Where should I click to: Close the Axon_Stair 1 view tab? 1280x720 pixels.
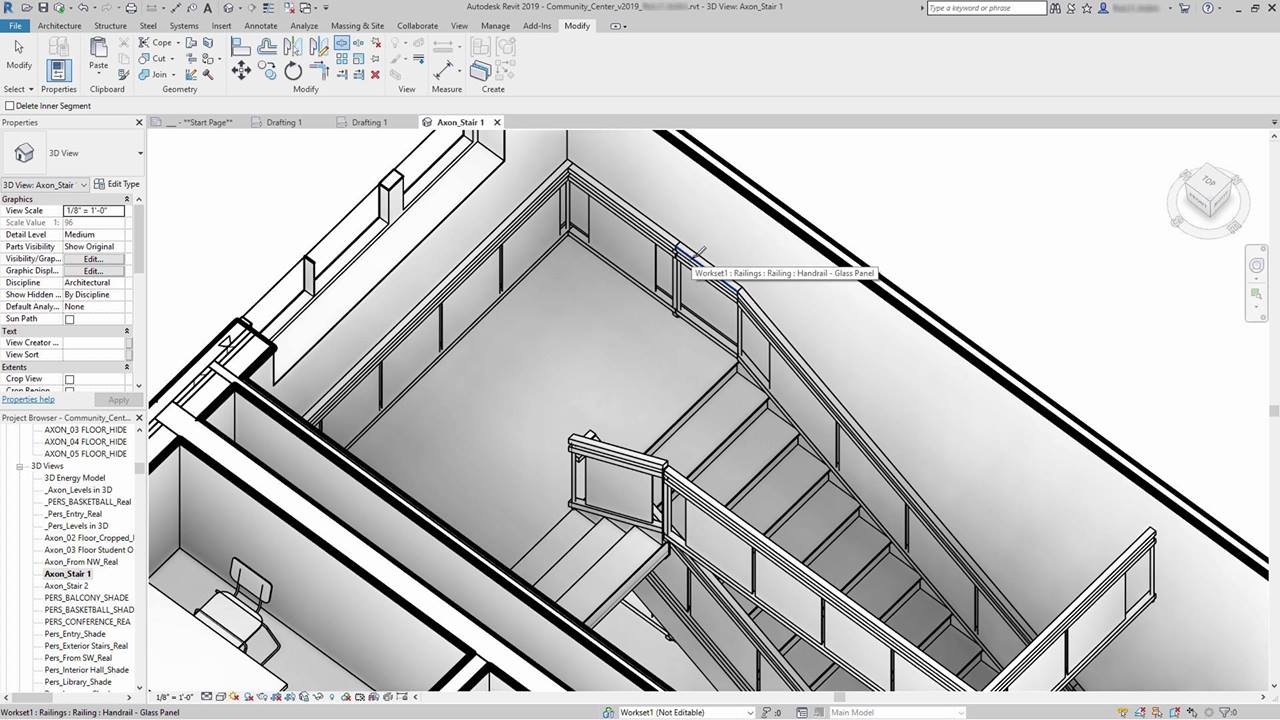point(497,122)
